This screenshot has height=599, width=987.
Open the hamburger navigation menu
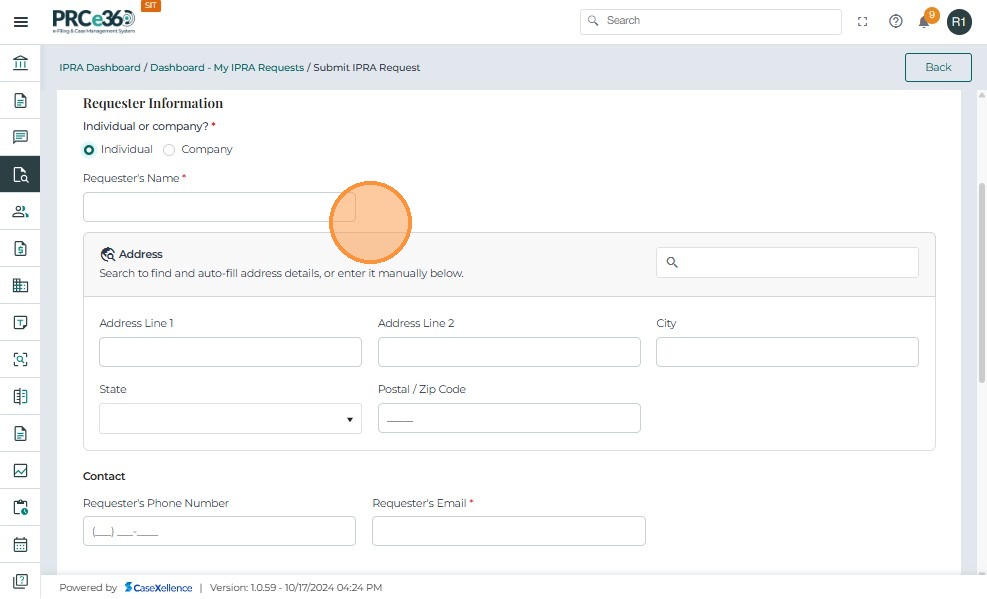tap(20, 21)
